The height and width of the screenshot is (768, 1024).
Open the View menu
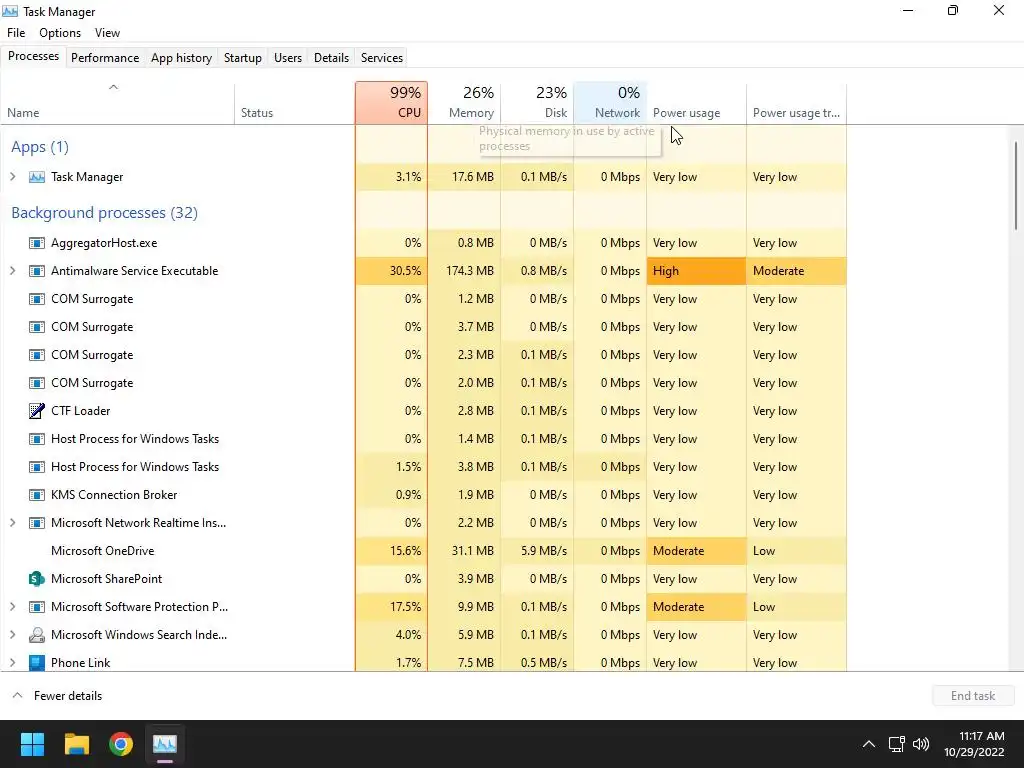(x=107, y=33)
